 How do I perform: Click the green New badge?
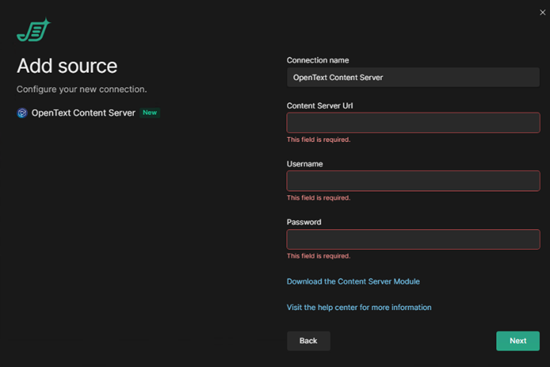[x=150, y=113]
